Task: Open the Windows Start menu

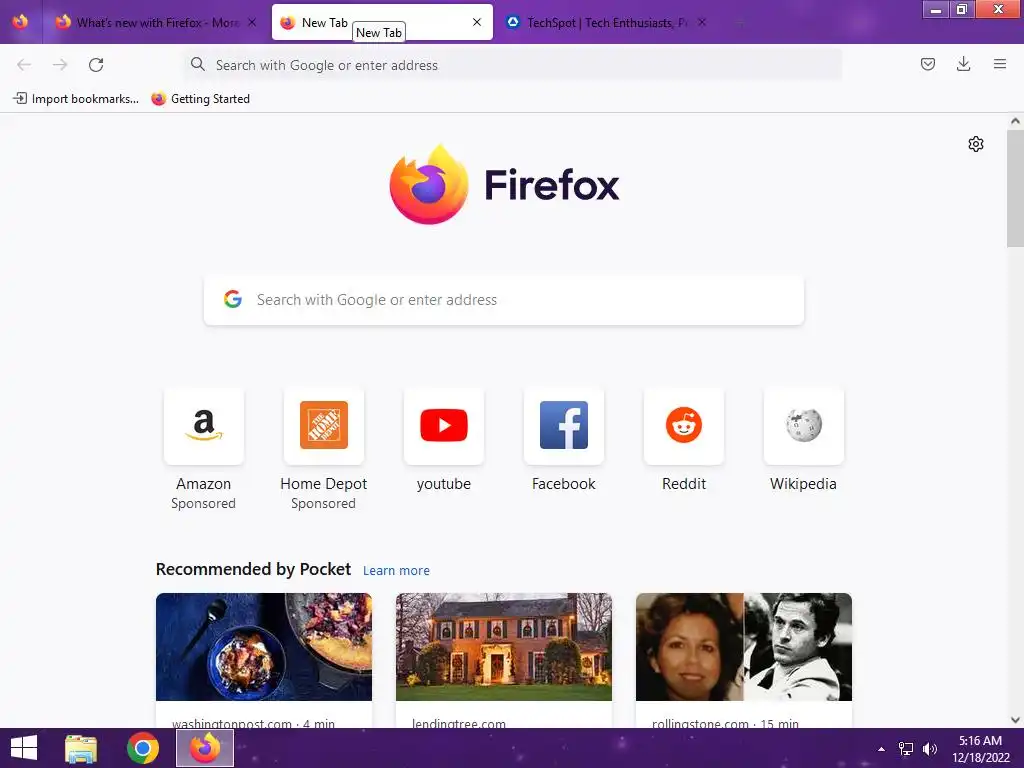Action: [x=24, y=748]
